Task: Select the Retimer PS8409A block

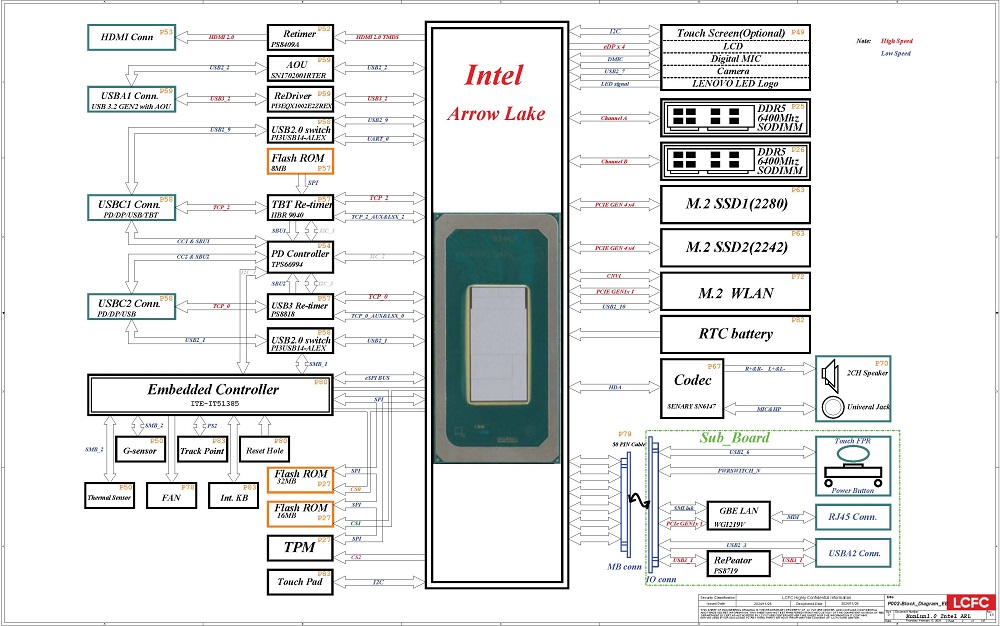Action: [300, 38]
